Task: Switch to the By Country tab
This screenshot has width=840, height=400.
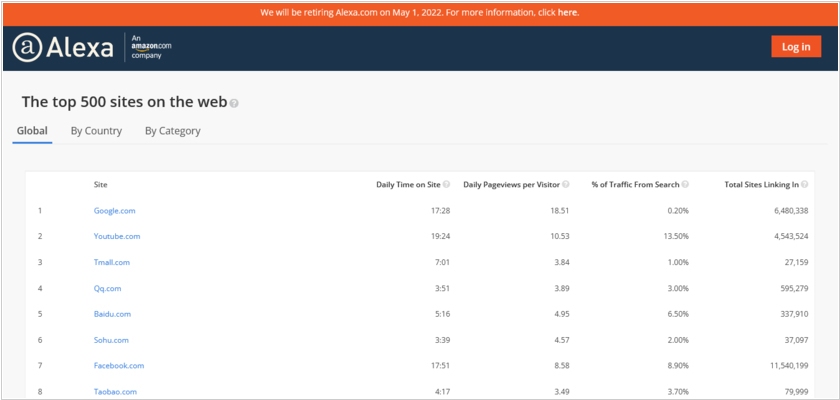Action: click(x=96, y=131)
